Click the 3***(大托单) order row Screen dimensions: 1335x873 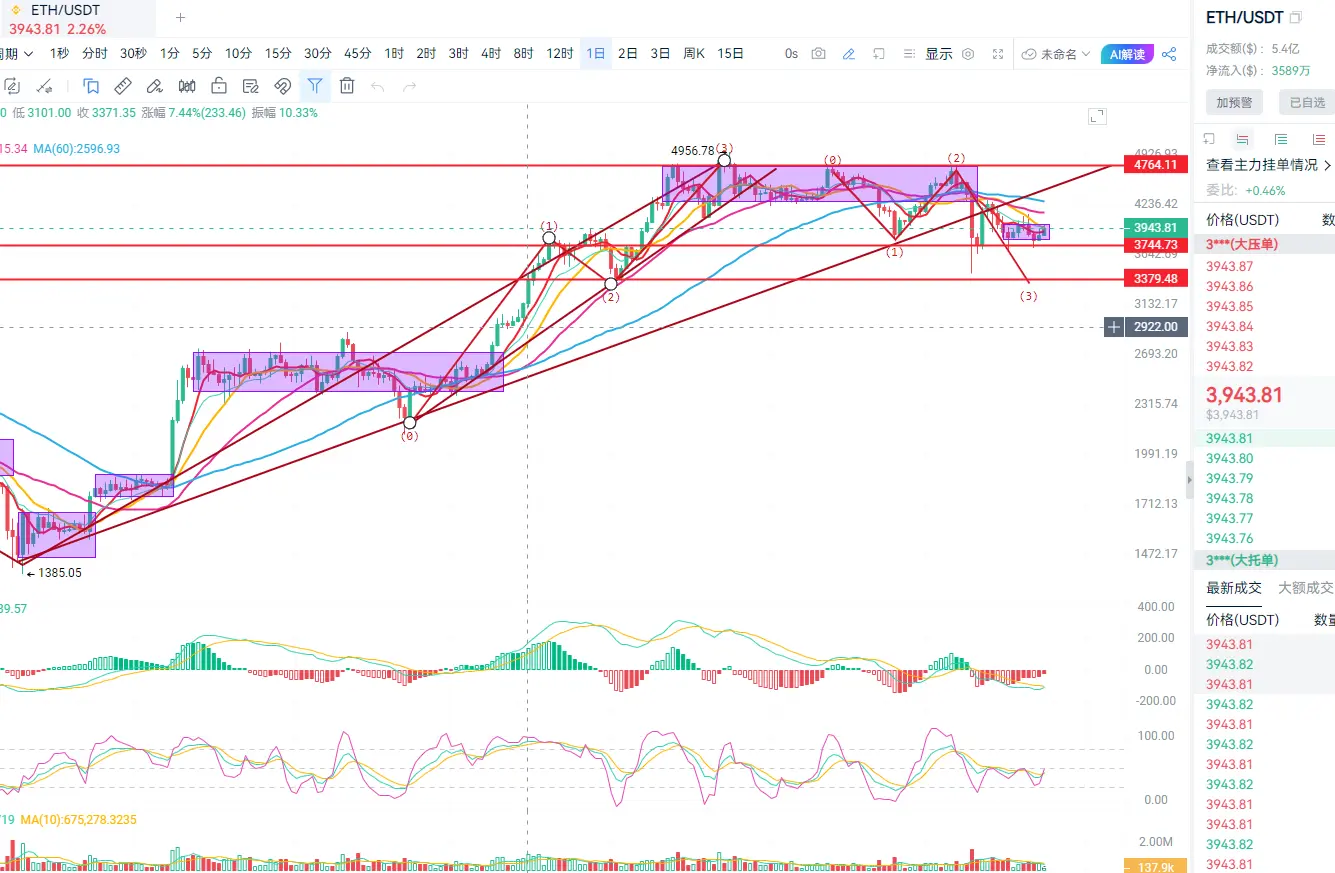tap(1265, 560)
